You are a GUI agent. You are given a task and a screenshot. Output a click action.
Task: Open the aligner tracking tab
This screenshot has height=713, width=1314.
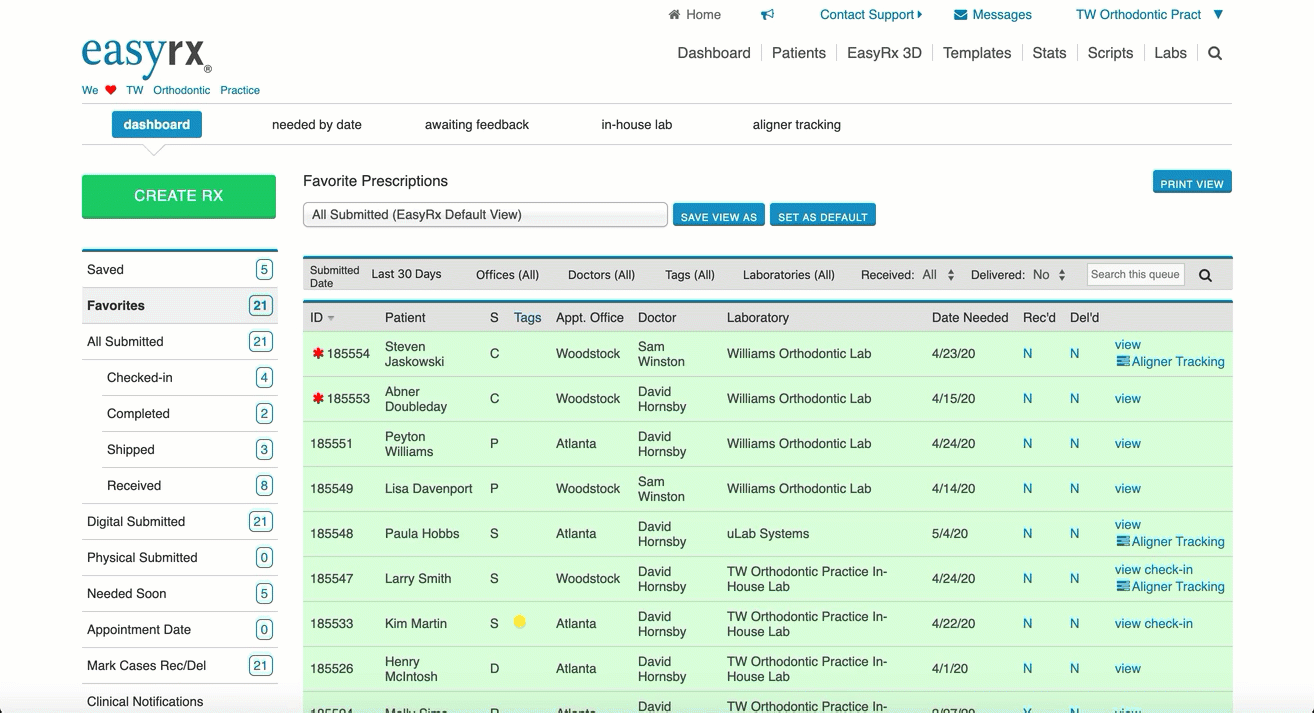[796, 125]
